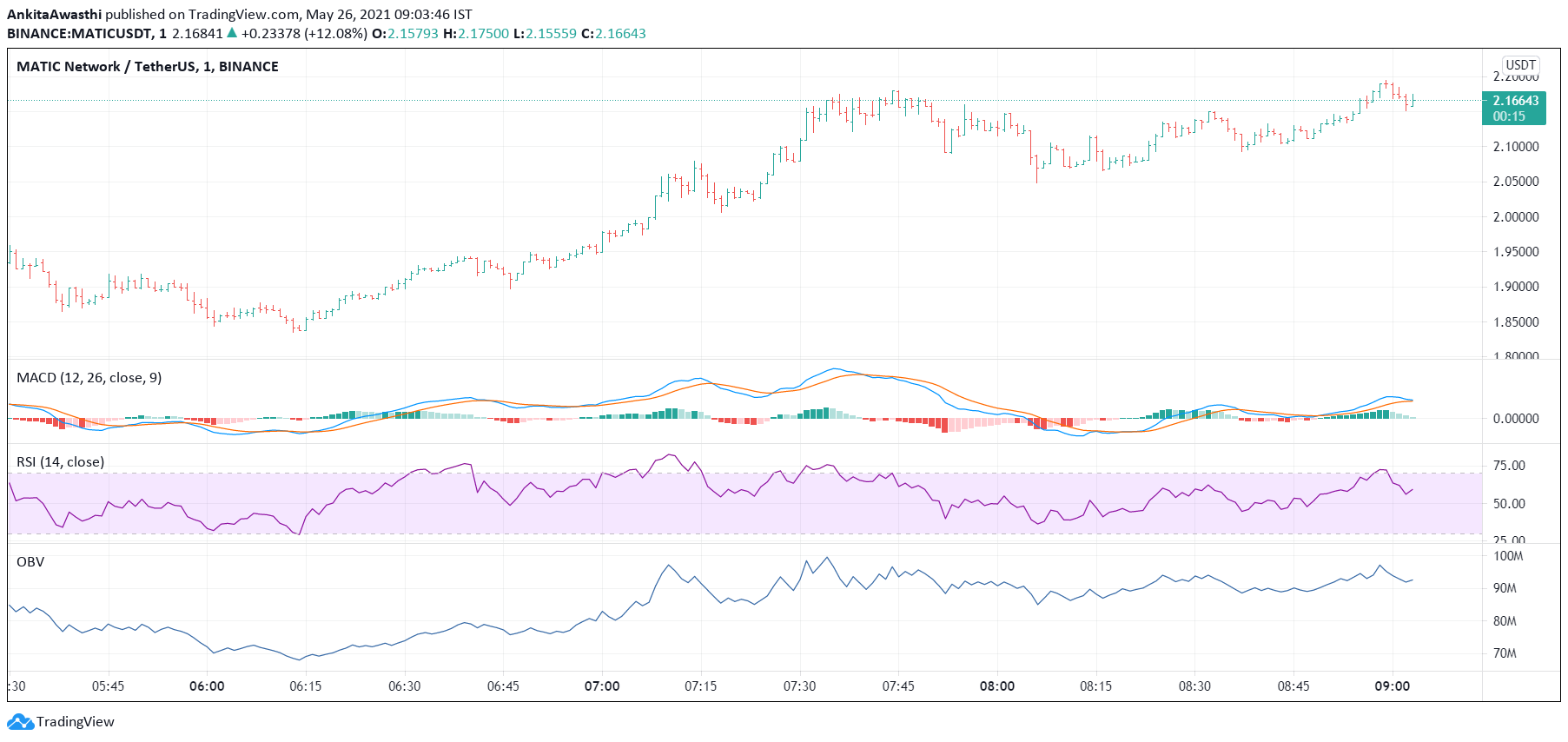Select the current price tag 2.16643
Image resolution: width=1568 pixels, height=742 pixels.
[1516, 101]
